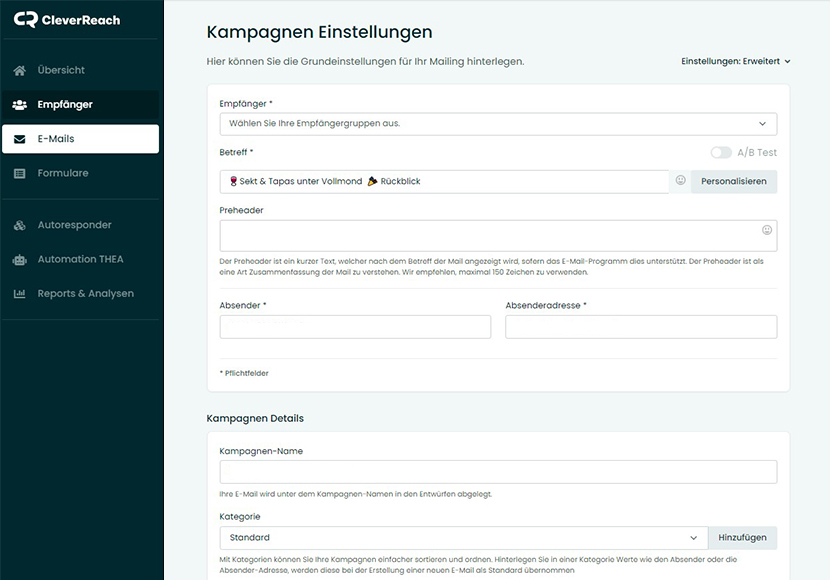
Task: Toggle the A/B Test switch
Action: coord(721,152)
